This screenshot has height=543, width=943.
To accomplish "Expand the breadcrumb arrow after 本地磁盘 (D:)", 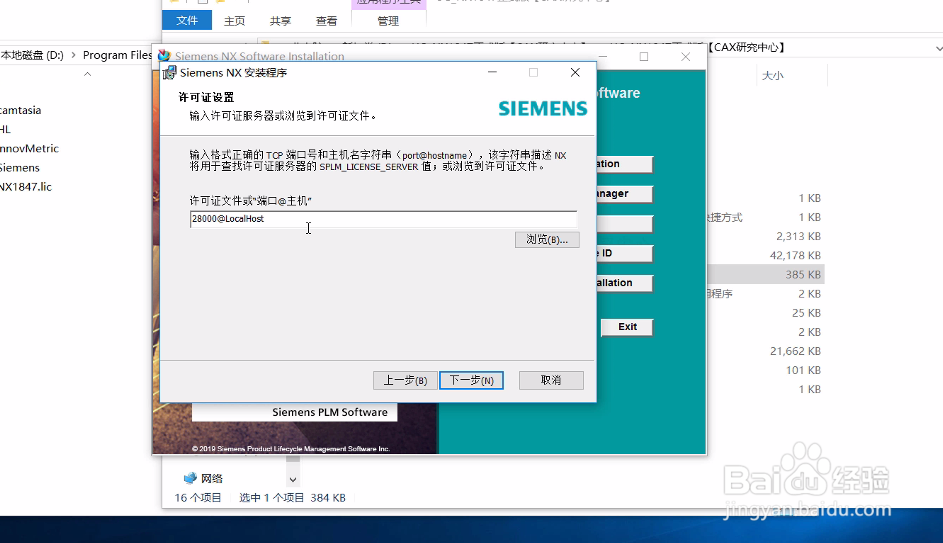I will pos(73,55).
